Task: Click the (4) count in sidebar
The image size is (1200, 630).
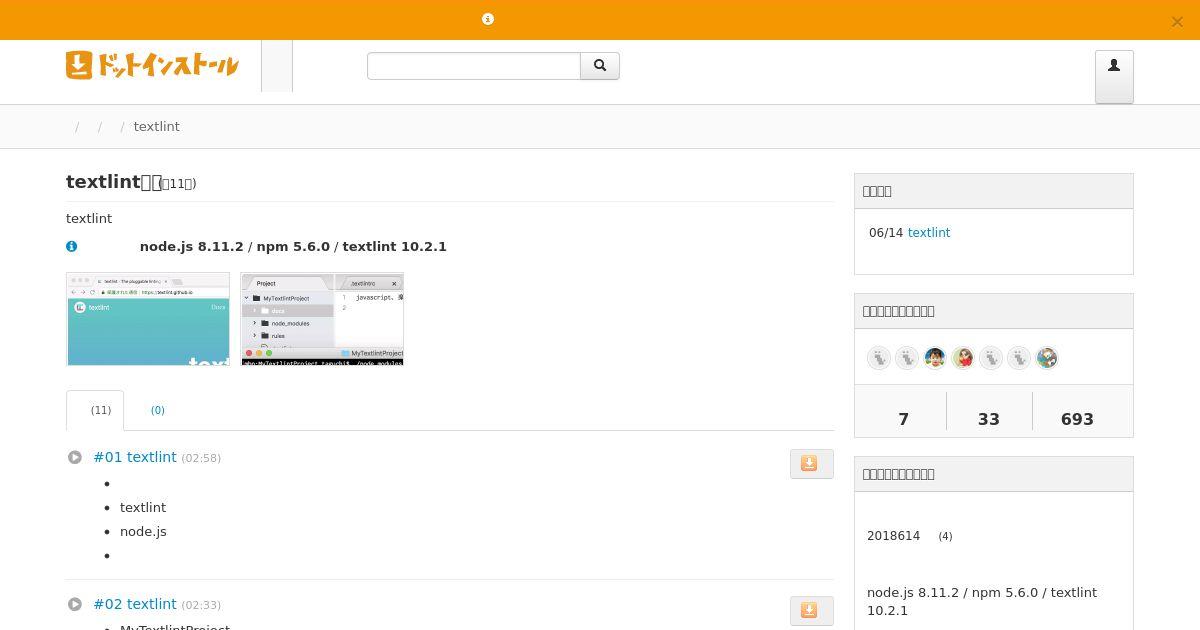Action: coord(945,537)
